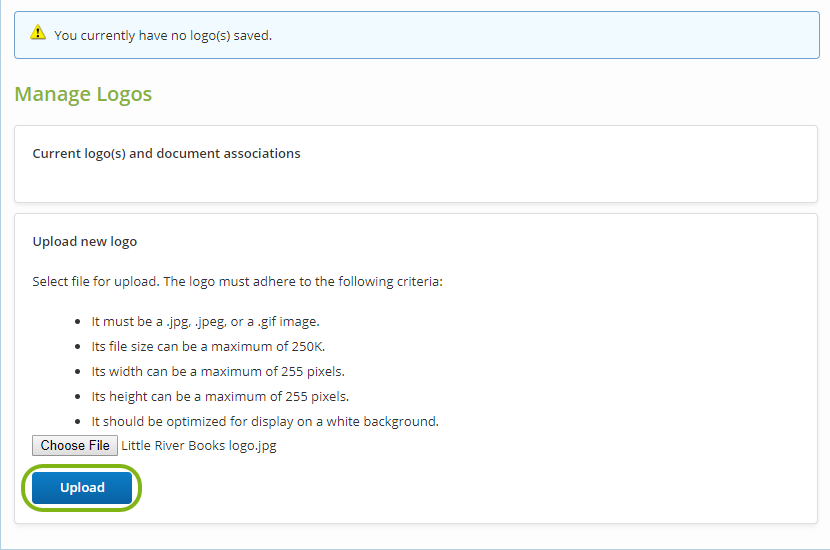Click bullet point before the width requirement

79,372
